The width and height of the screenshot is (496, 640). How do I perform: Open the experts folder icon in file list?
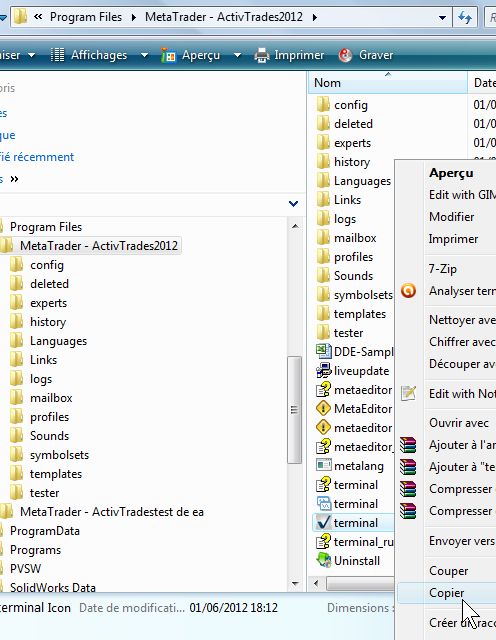click(323, 143)
